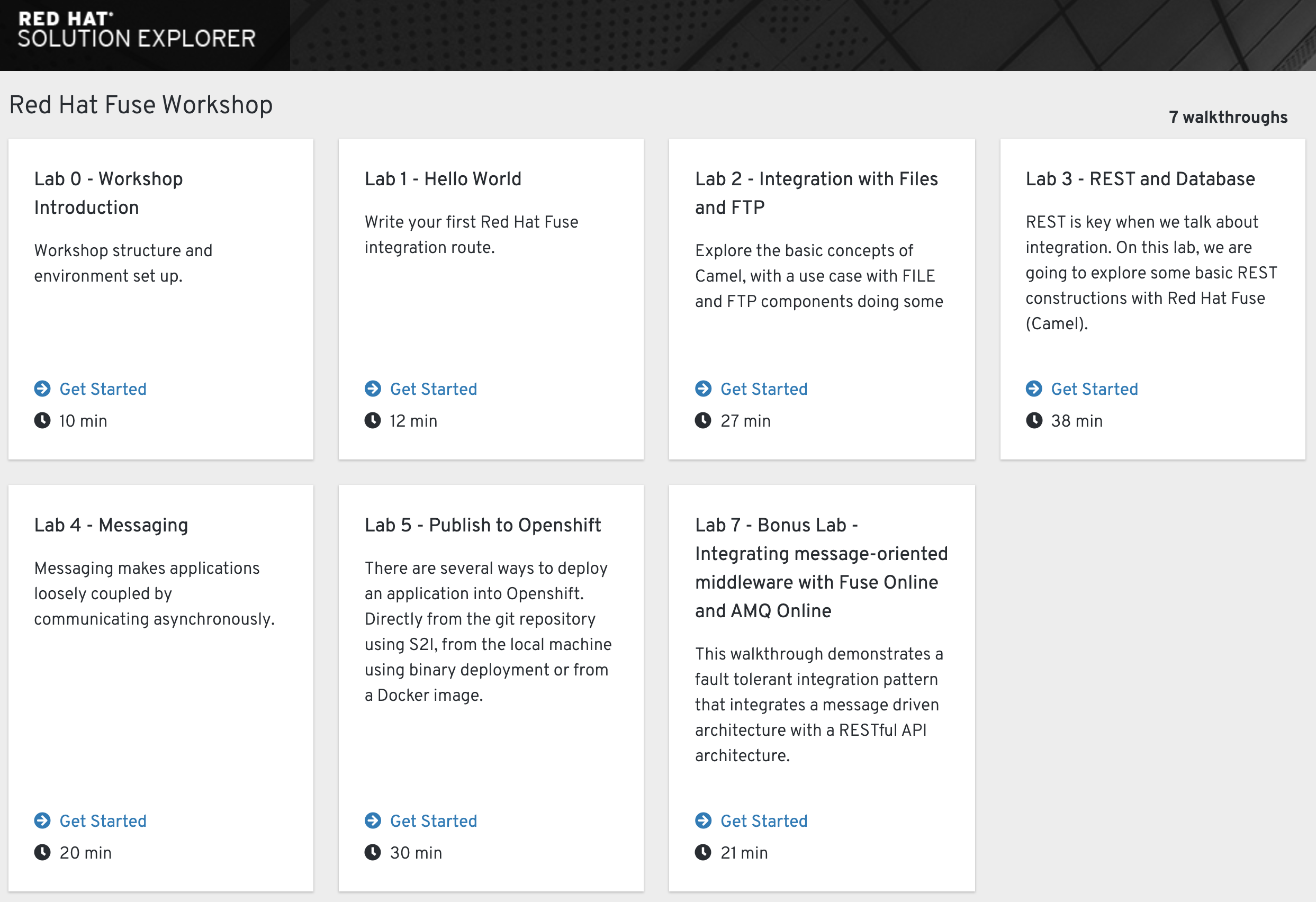The image size is (1316, 902).
Task: Click the Lab 1 Get Started arrow icon
Action: [x=373, y=389]
